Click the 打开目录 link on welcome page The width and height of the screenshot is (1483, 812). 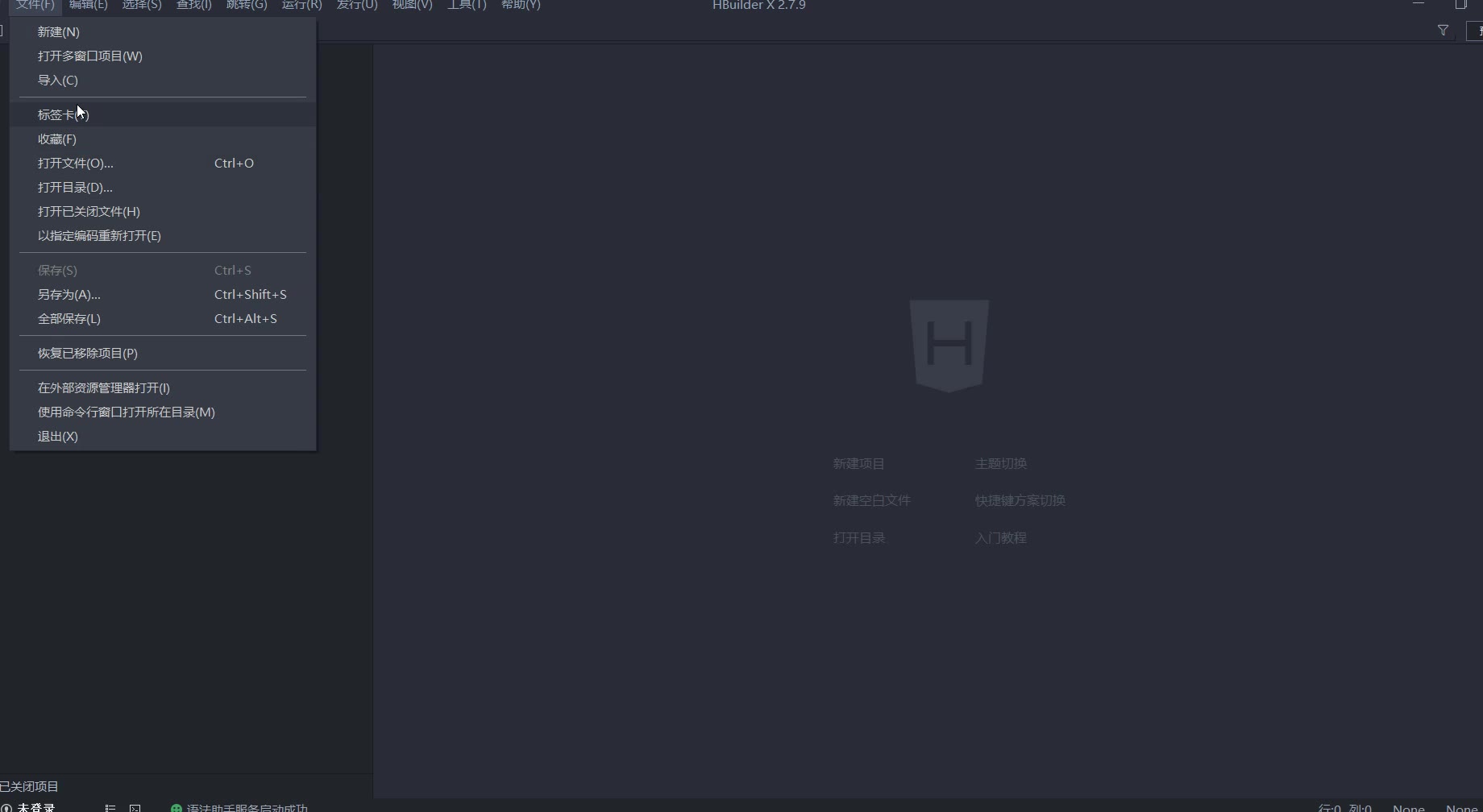click(858, 538)
